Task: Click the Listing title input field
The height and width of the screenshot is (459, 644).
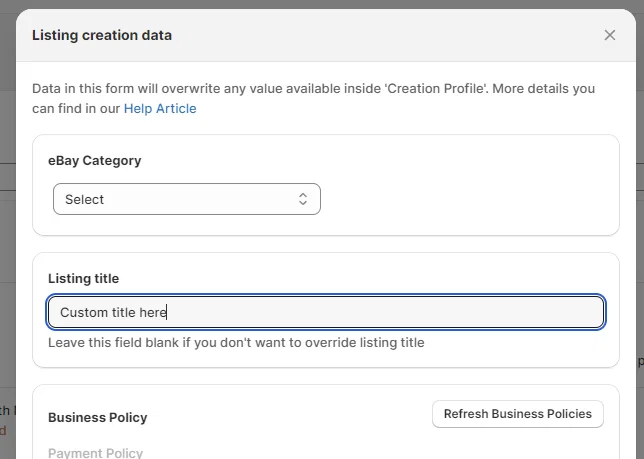Action: pos(326,312)
